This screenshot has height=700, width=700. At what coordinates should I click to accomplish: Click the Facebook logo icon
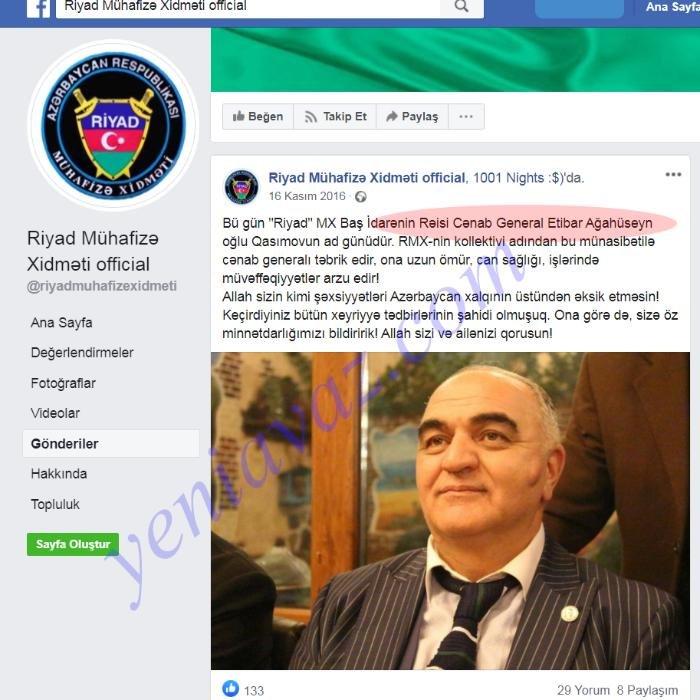coord(38,8)
